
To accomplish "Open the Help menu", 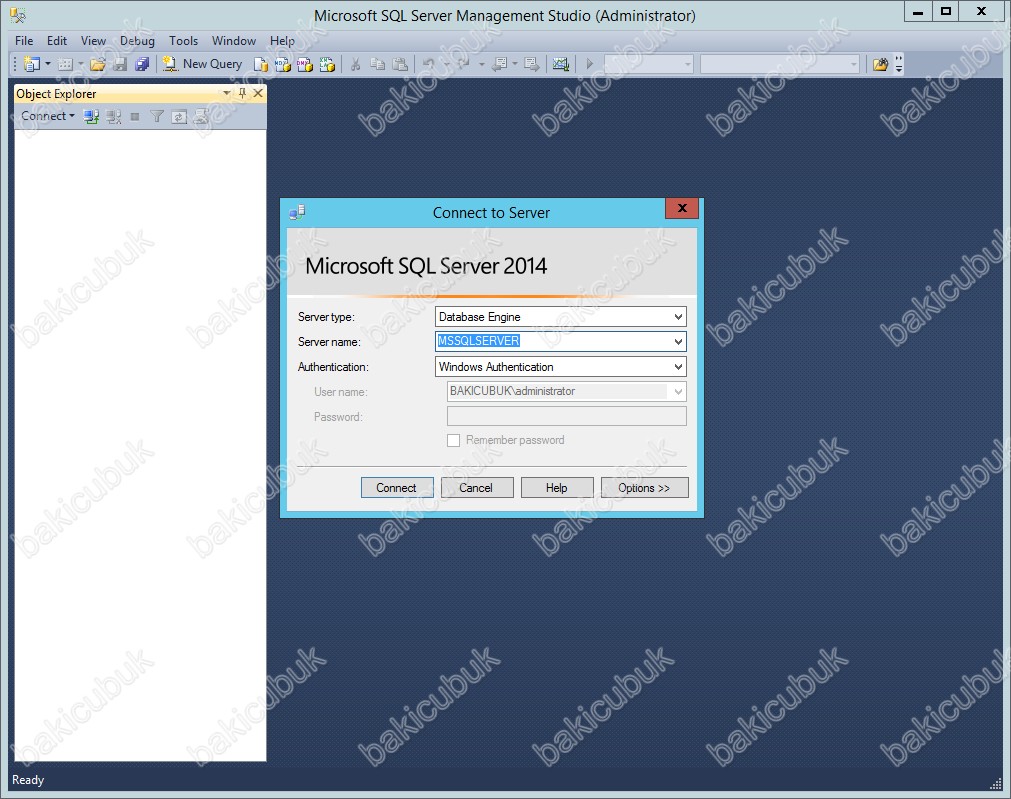I will pyautogui.click(x=282, y=41).
